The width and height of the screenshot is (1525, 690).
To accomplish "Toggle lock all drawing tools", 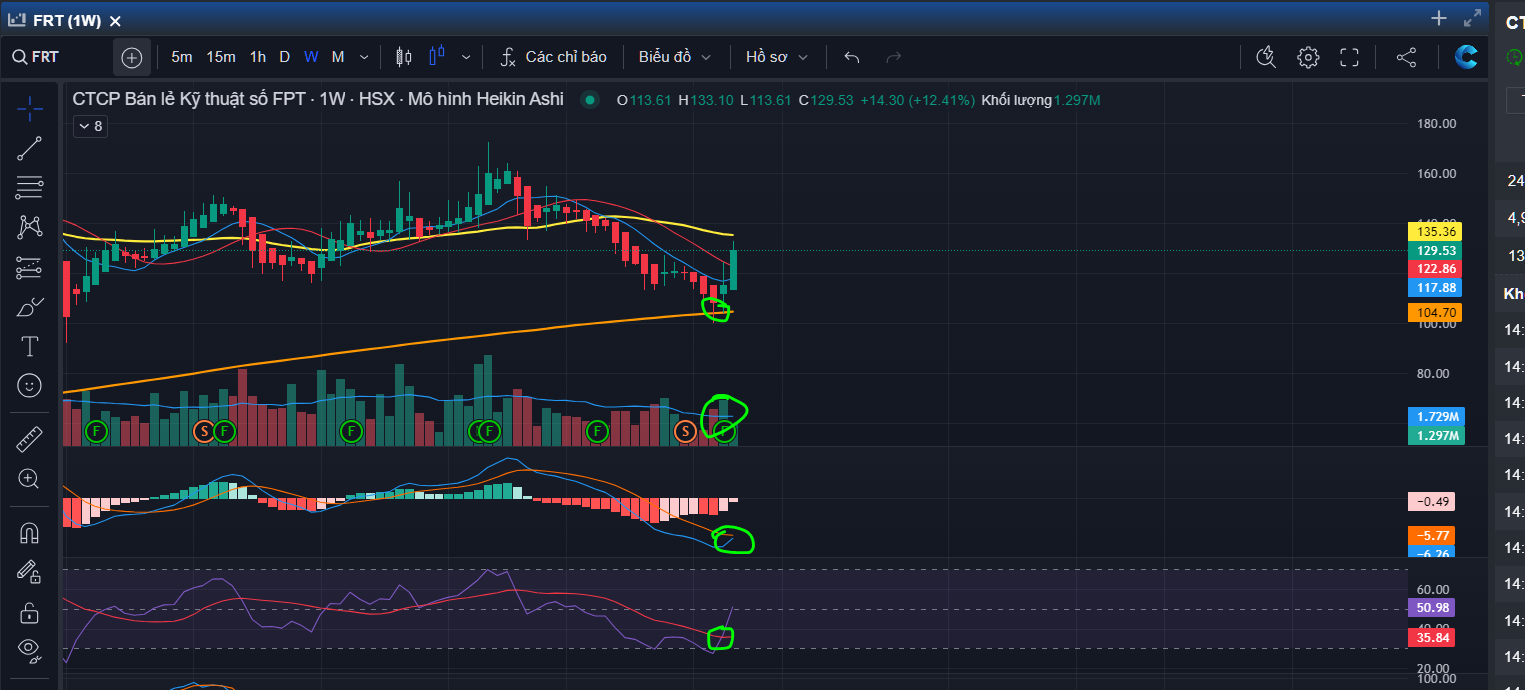I will (30, 612).
